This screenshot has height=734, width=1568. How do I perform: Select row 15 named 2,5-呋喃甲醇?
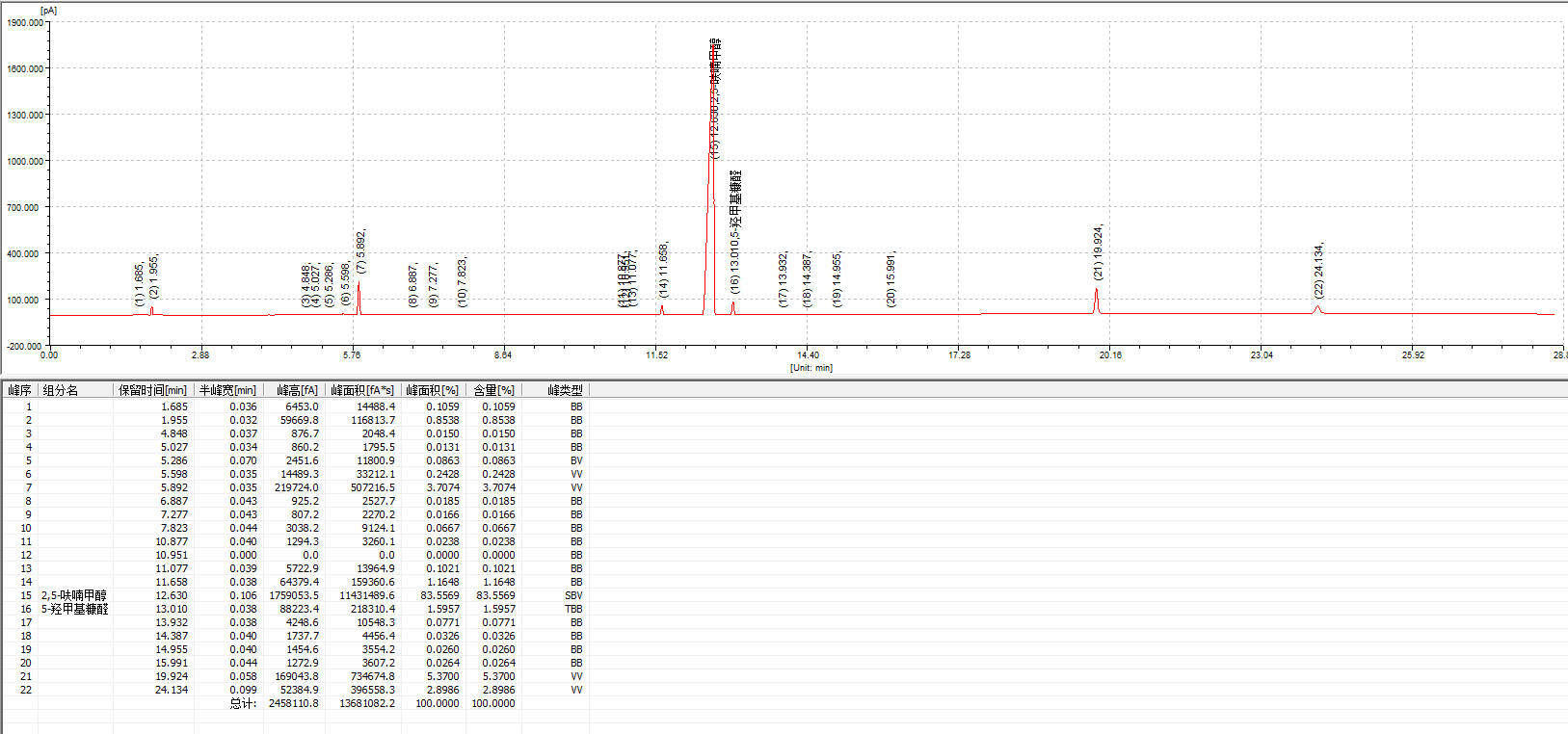point(74,595)
